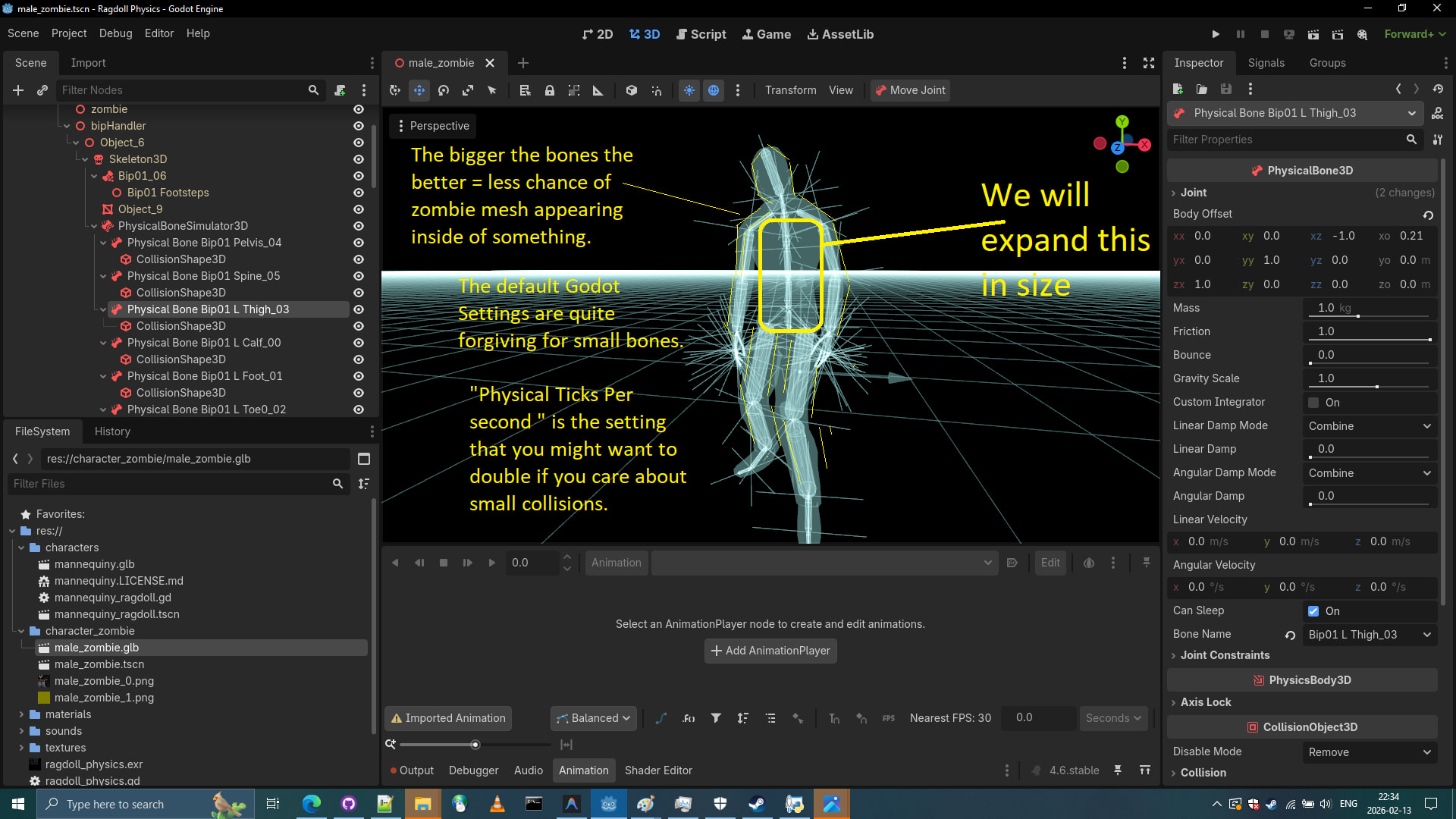Open the Disable Mode dropdown
The width and height of the screenshot is (1456, 819).
pyautogui.click(x=1369, y=752)
